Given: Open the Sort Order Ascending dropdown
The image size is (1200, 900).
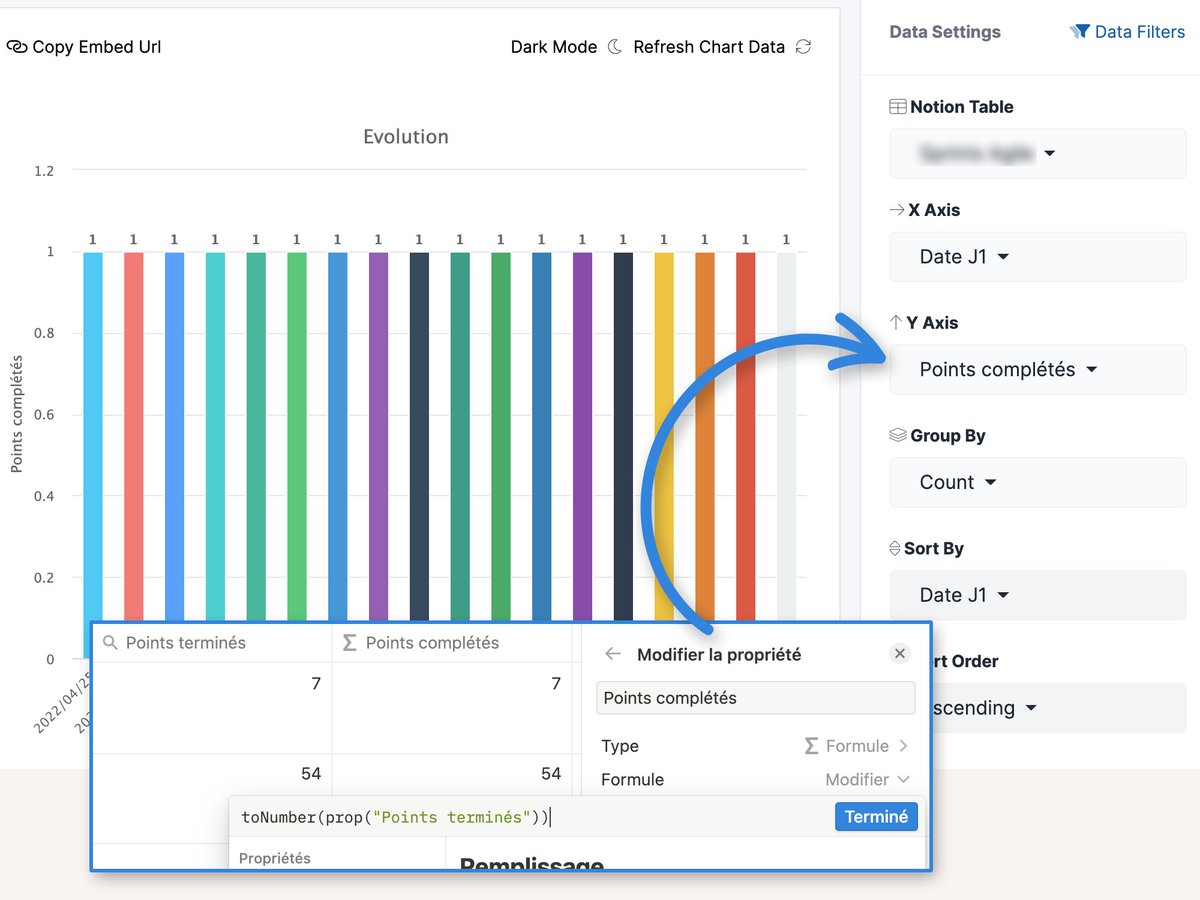Looking at the screenshot, I should click(x=1058, y=708).
